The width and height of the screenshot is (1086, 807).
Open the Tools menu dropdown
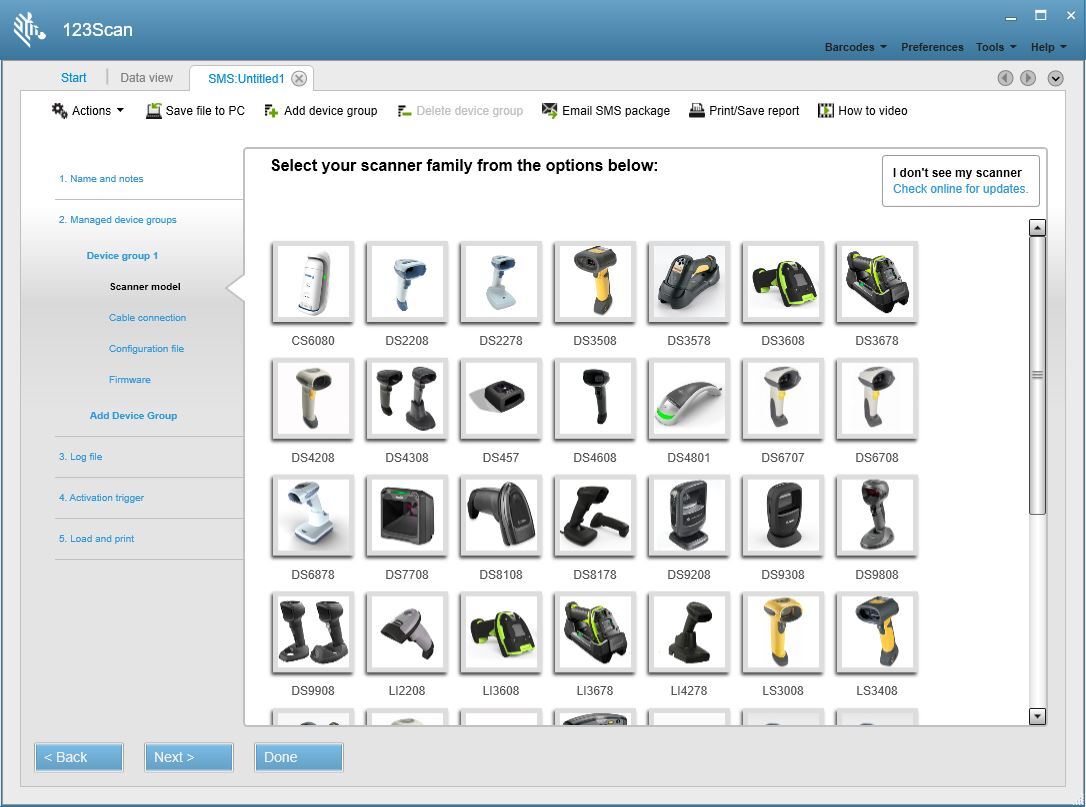[x=995, y=47]
